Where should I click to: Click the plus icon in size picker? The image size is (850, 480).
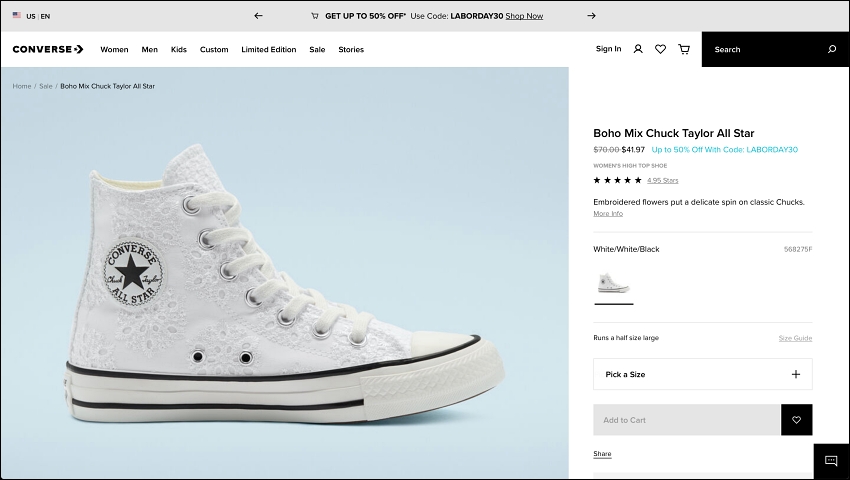coord(796,374)
